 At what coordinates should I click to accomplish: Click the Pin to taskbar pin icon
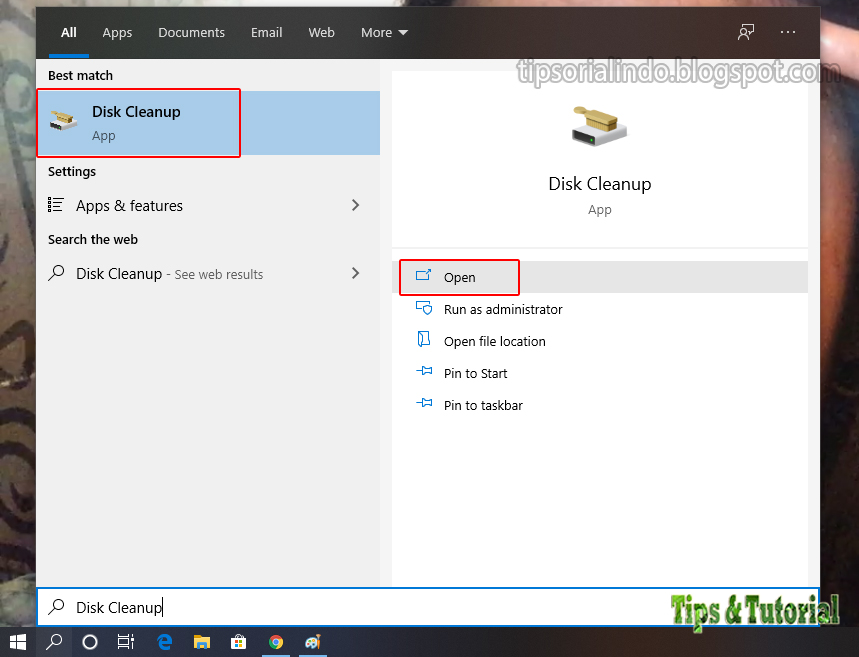click(424, 403)
